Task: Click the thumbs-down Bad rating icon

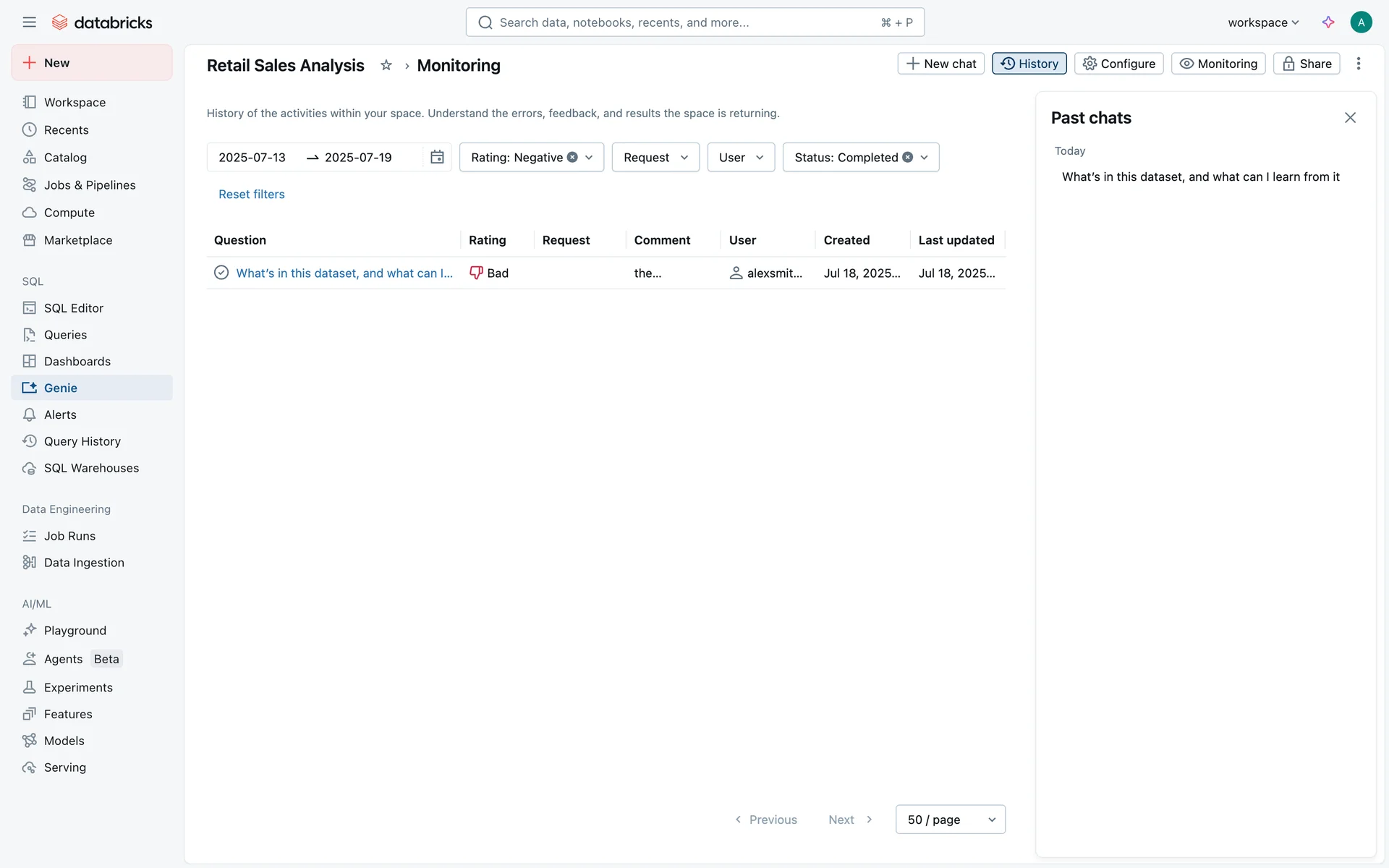Action: [476, 273]
